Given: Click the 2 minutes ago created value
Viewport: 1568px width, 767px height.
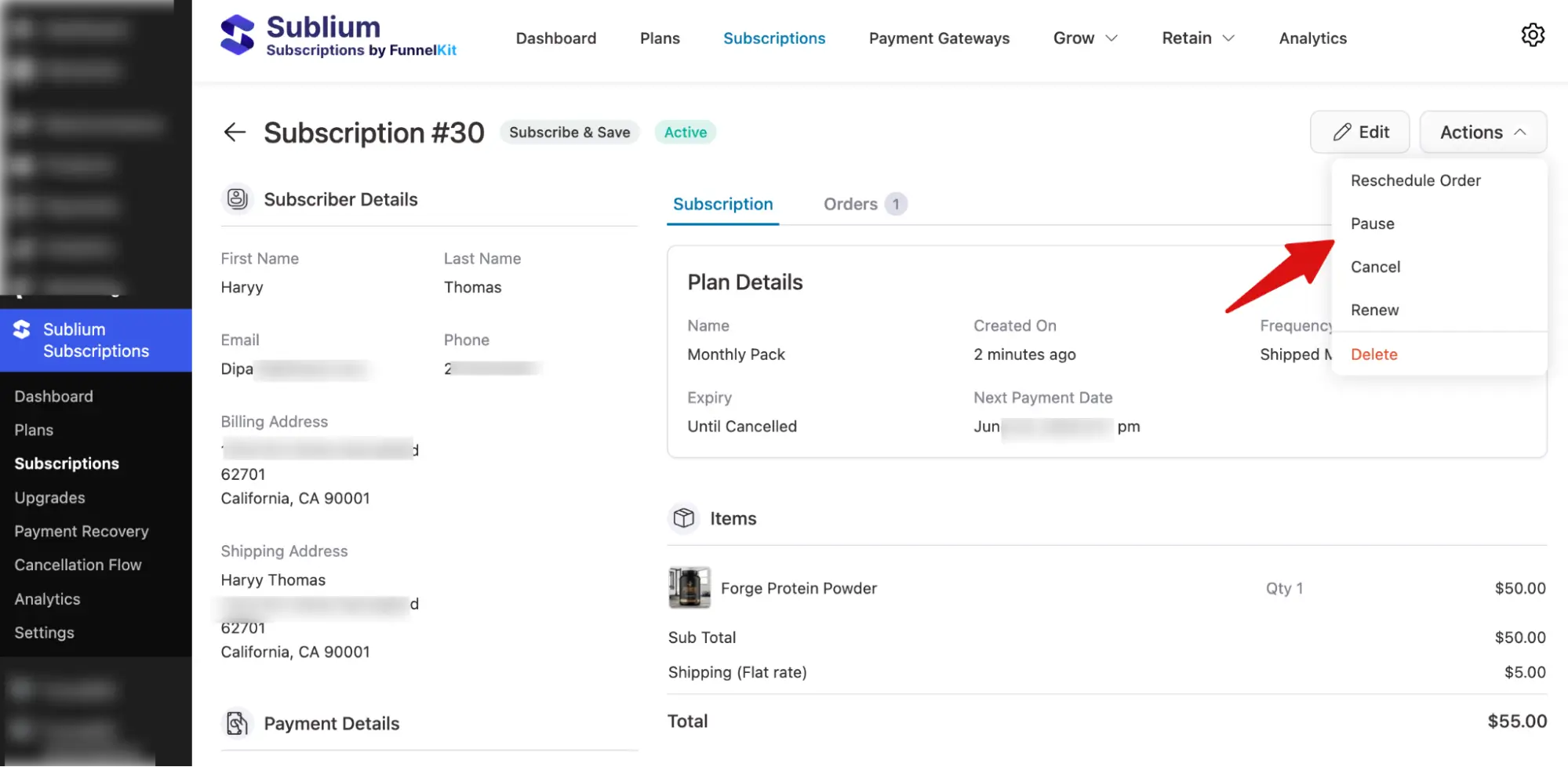Looking at the screenshot, I should tap(1024, 354).
